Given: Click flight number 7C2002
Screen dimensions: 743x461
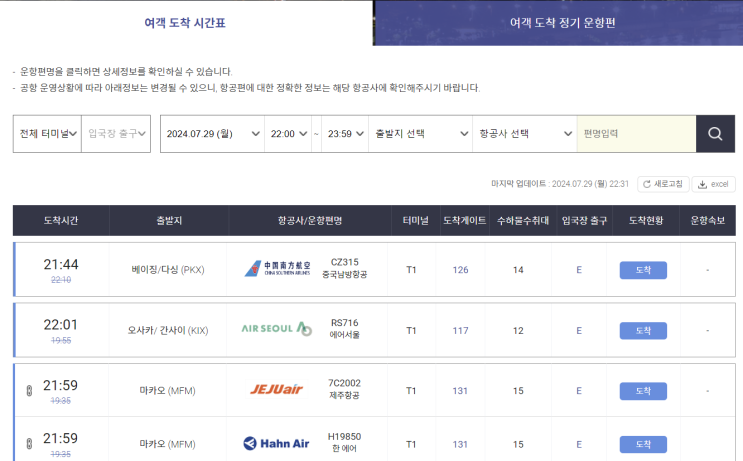Looking at the screenshot, I should (344, 383).
